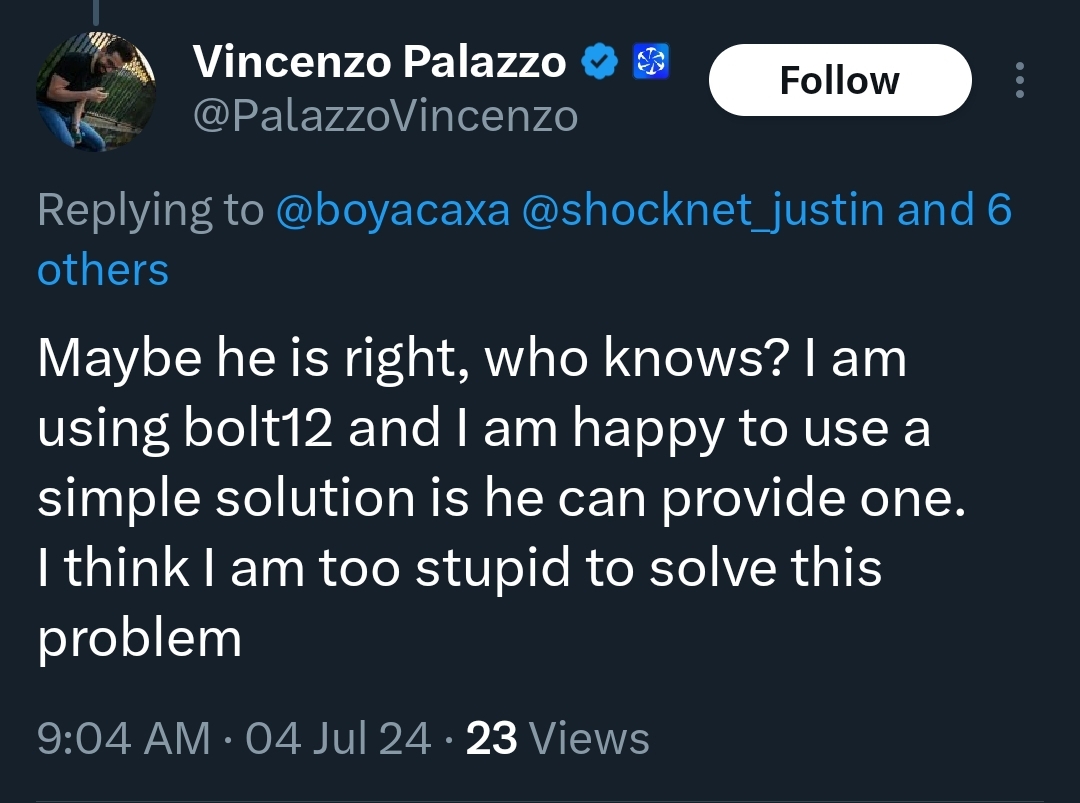
Task: Open the @PalazzoVincenzo handle
Action: pos(385,117)
